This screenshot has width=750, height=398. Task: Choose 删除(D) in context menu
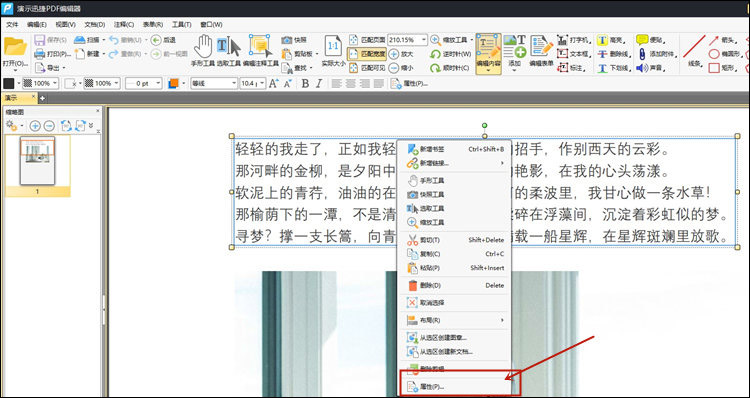coord(455,285)
